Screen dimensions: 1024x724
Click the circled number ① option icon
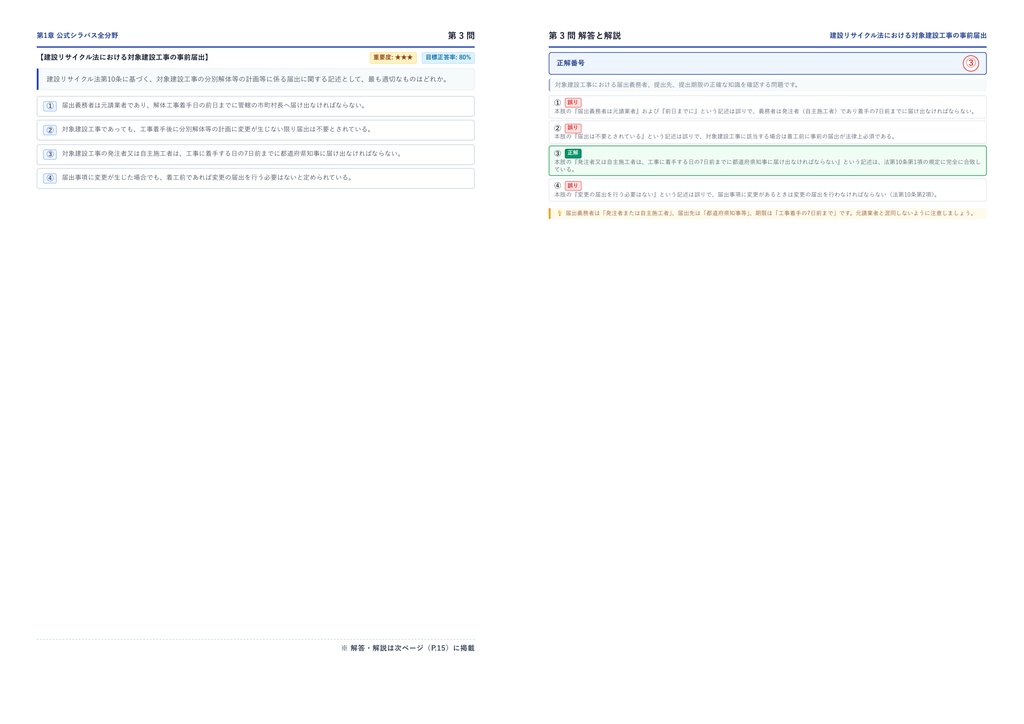click(50, 106)
